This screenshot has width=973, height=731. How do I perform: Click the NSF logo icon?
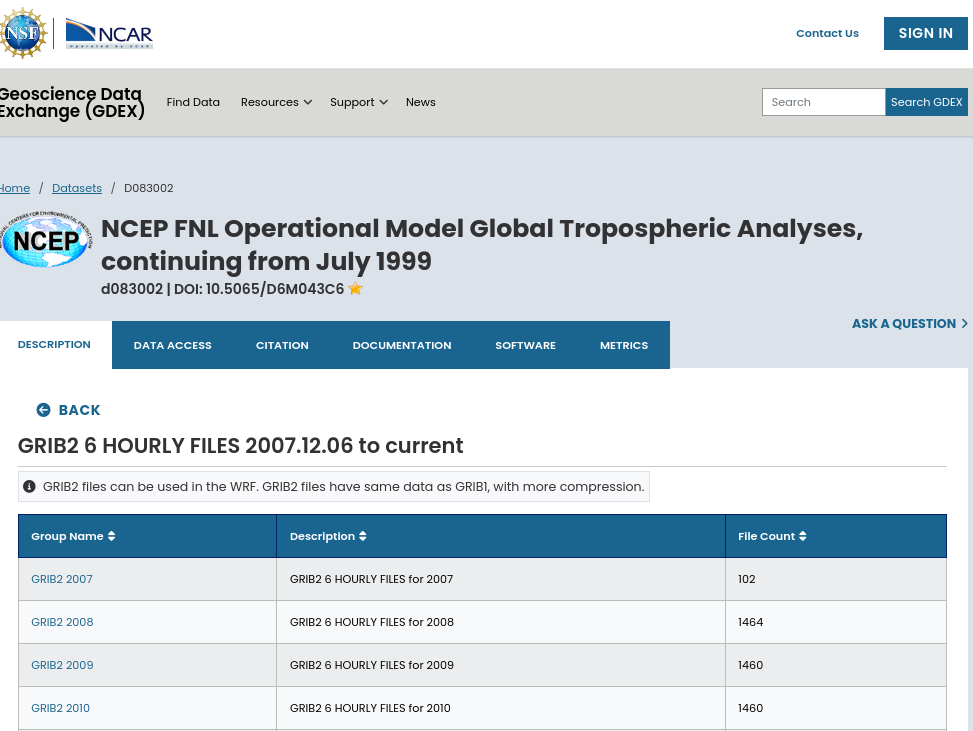[22, 33]
